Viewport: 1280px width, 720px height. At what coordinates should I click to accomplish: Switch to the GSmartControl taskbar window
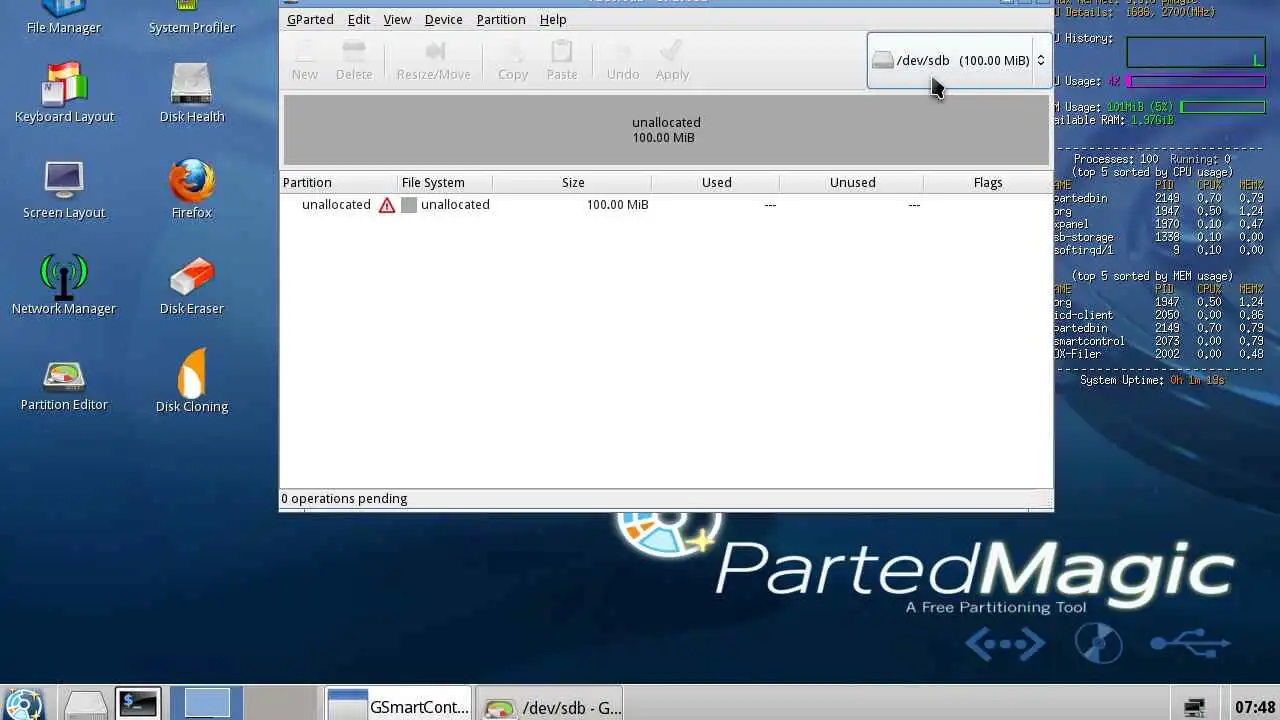(398, 706)
